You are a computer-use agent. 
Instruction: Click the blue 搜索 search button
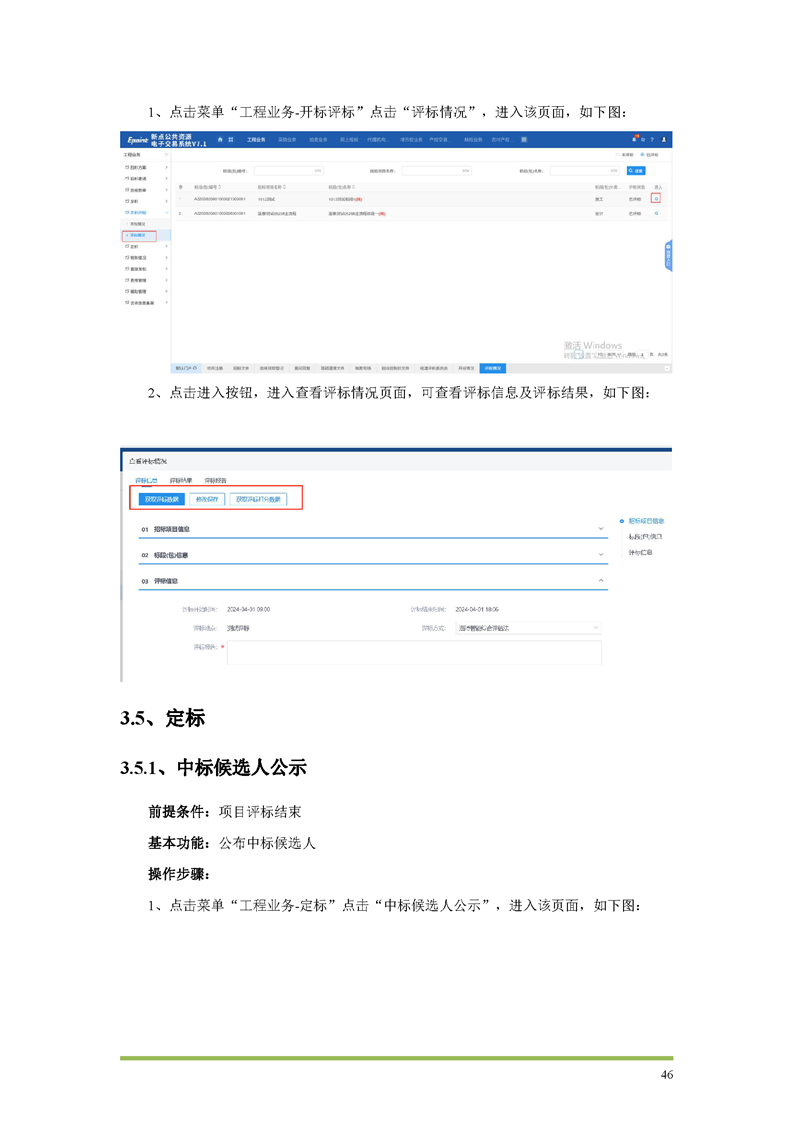636,171
